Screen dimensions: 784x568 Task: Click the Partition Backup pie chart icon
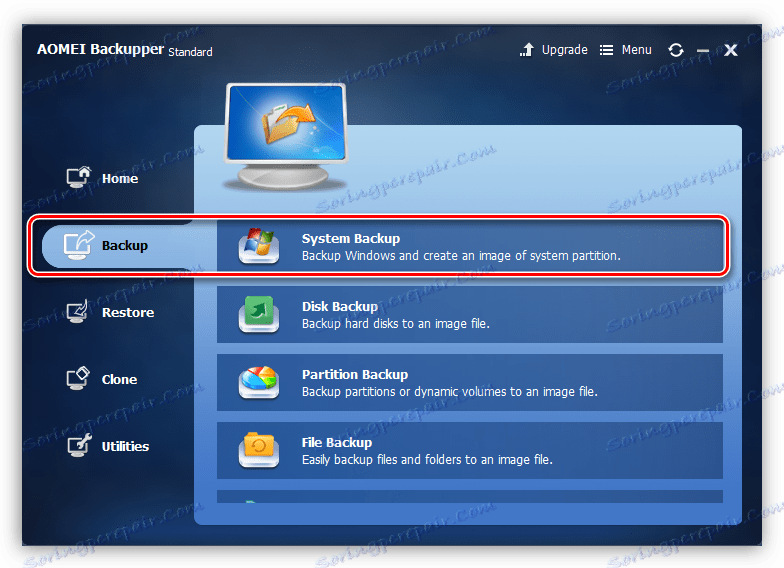click(258, 382)
